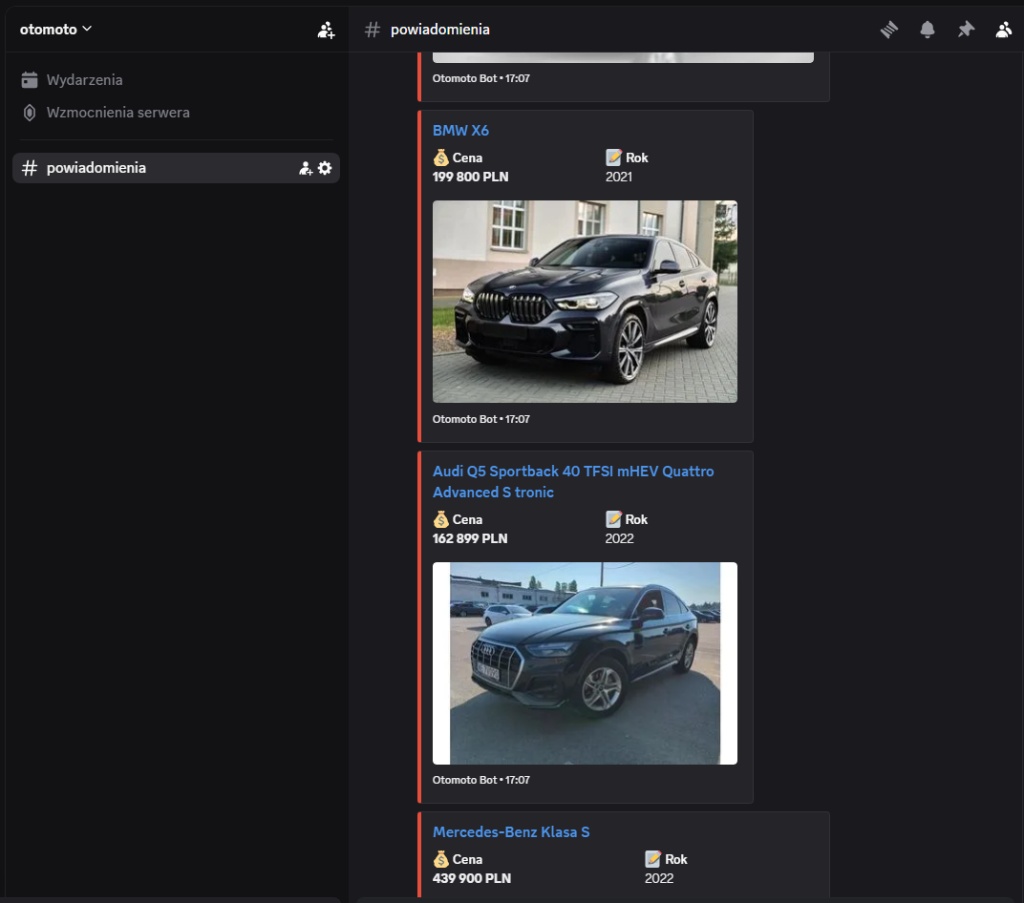Click the memo icon beside Rok in BMW card

tap(613, 157)
